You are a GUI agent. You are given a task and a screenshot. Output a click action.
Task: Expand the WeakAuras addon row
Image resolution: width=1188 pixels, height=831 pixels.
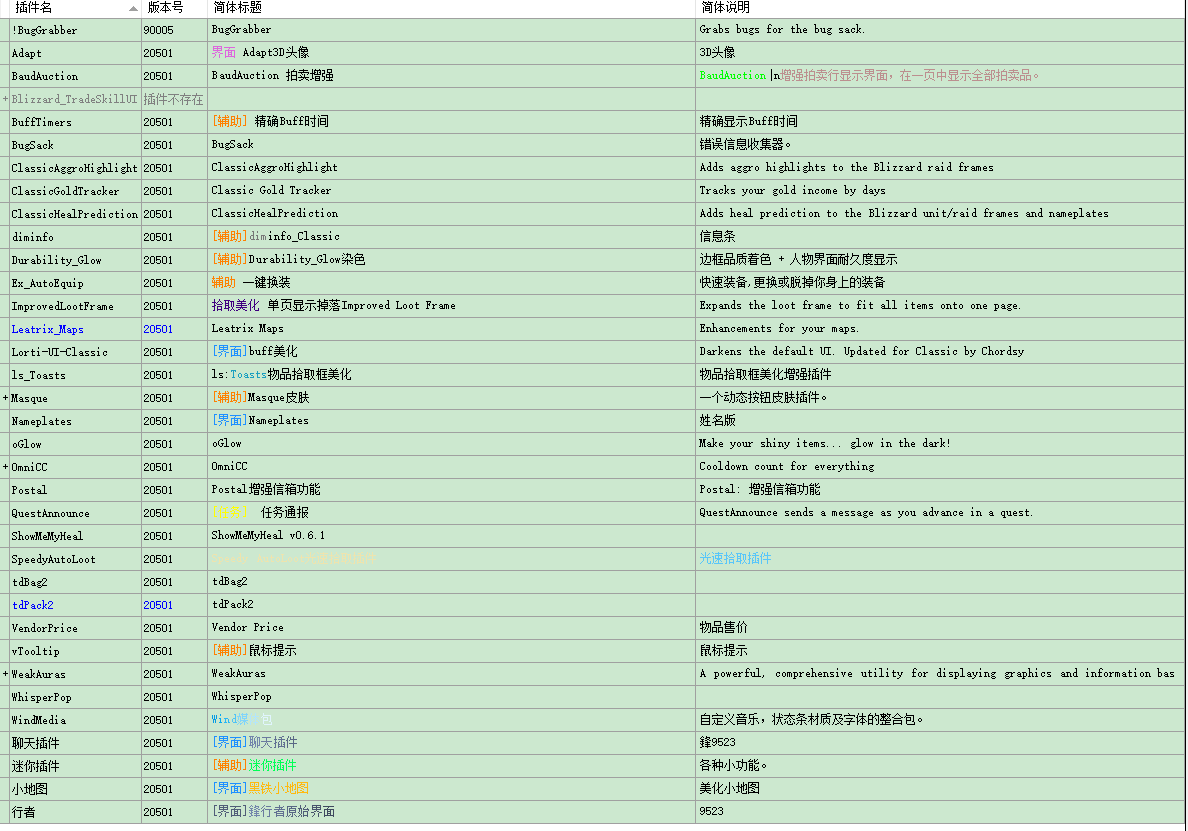[x=4, y=673]
